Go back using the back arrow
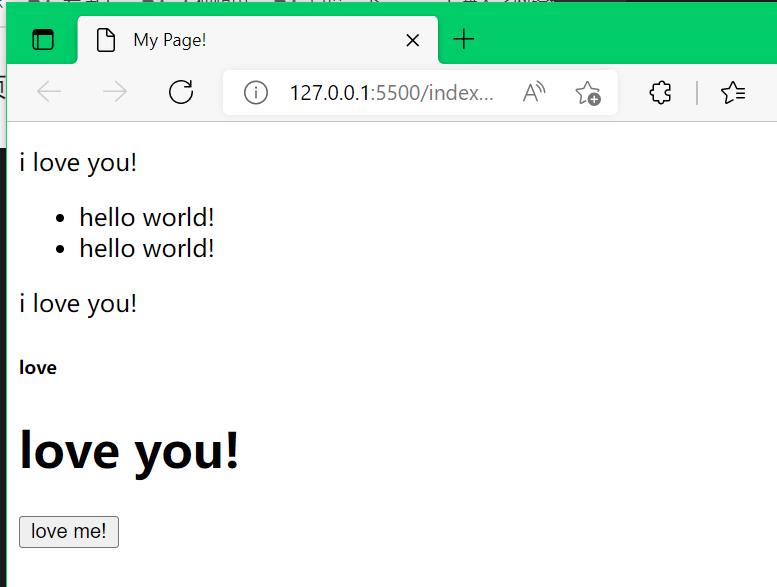This screenshot has height=587, width=777. tap(49, 92)
